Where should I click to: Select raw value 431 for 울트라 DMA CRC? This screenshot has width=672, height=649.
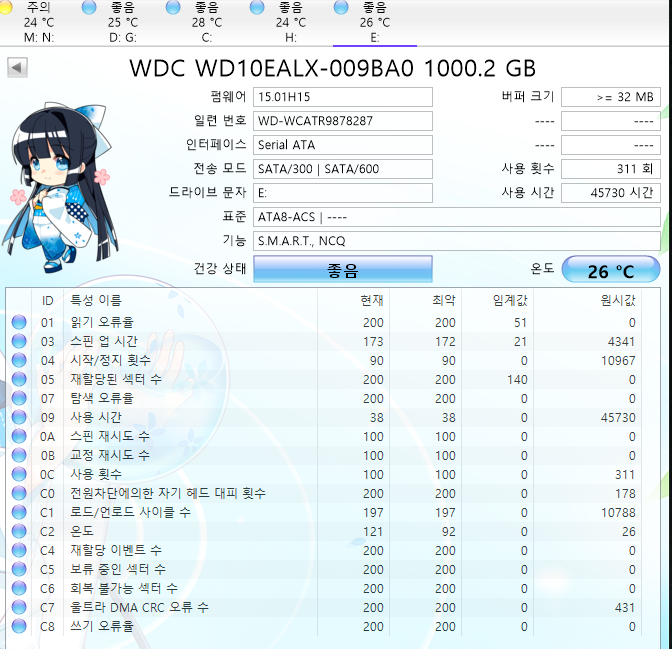(x=624, y=607)
